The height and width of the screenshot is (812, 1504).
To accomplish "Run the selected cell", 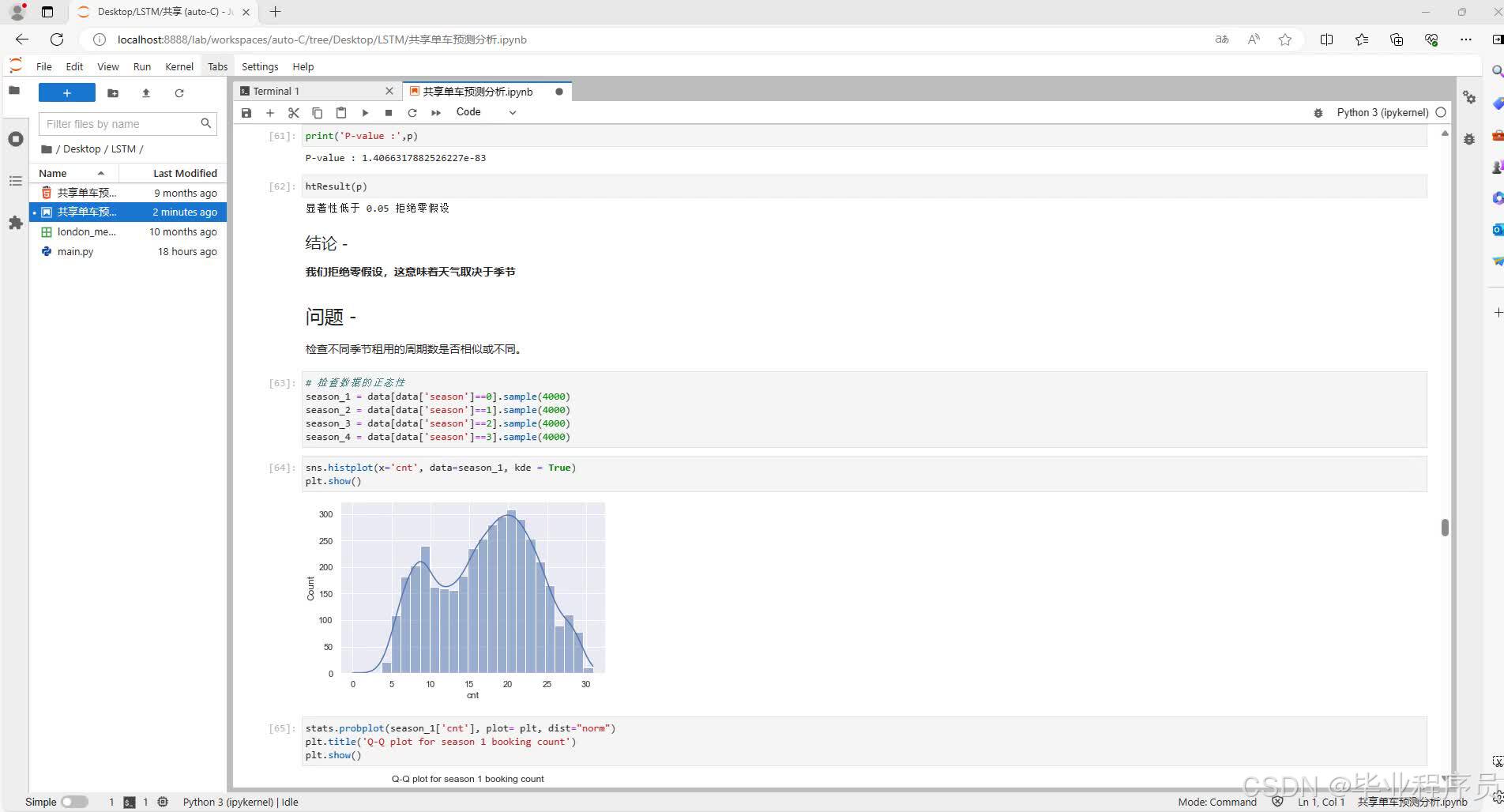I will 365,113.
